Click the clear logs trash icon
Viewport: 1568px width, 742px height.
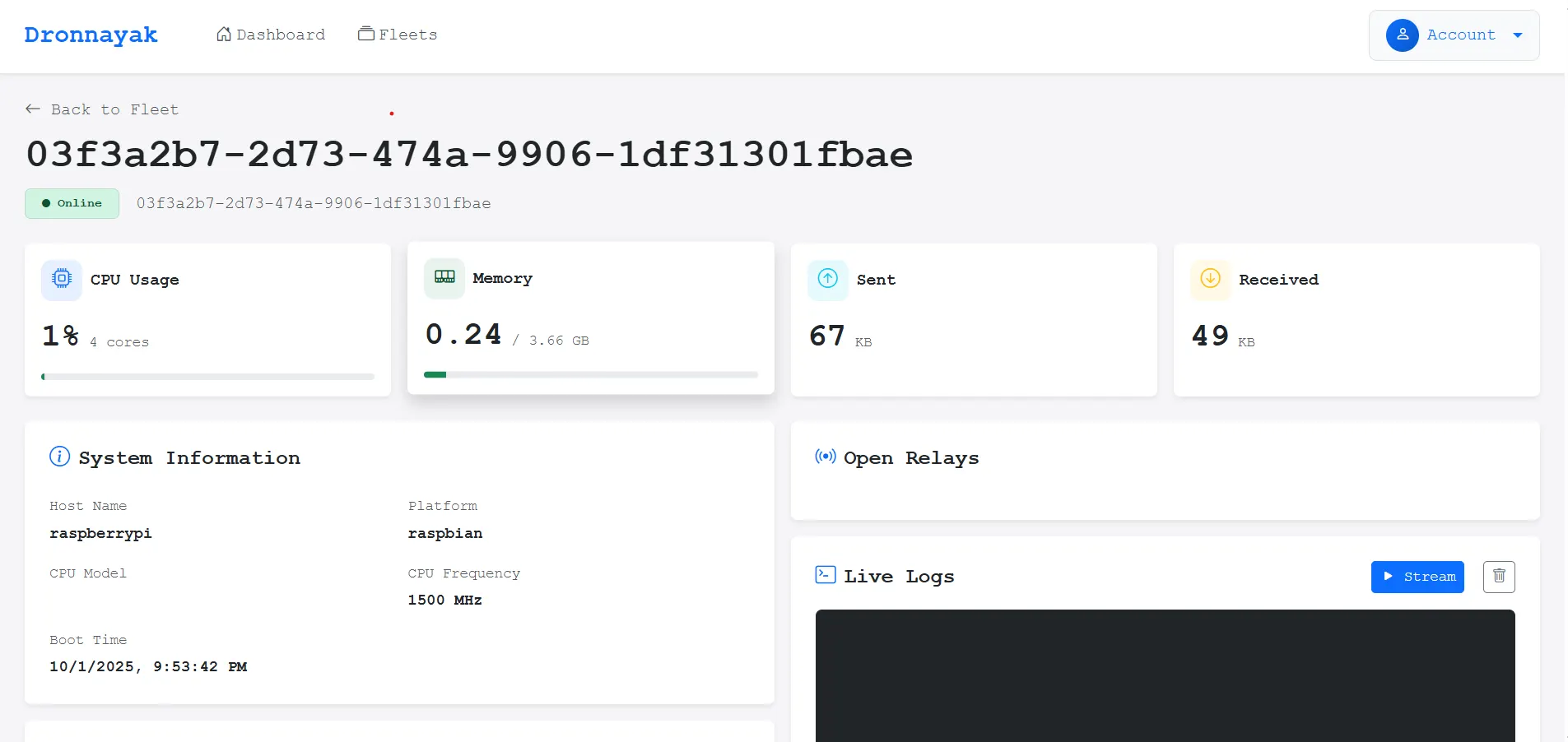click(1498, 577)
